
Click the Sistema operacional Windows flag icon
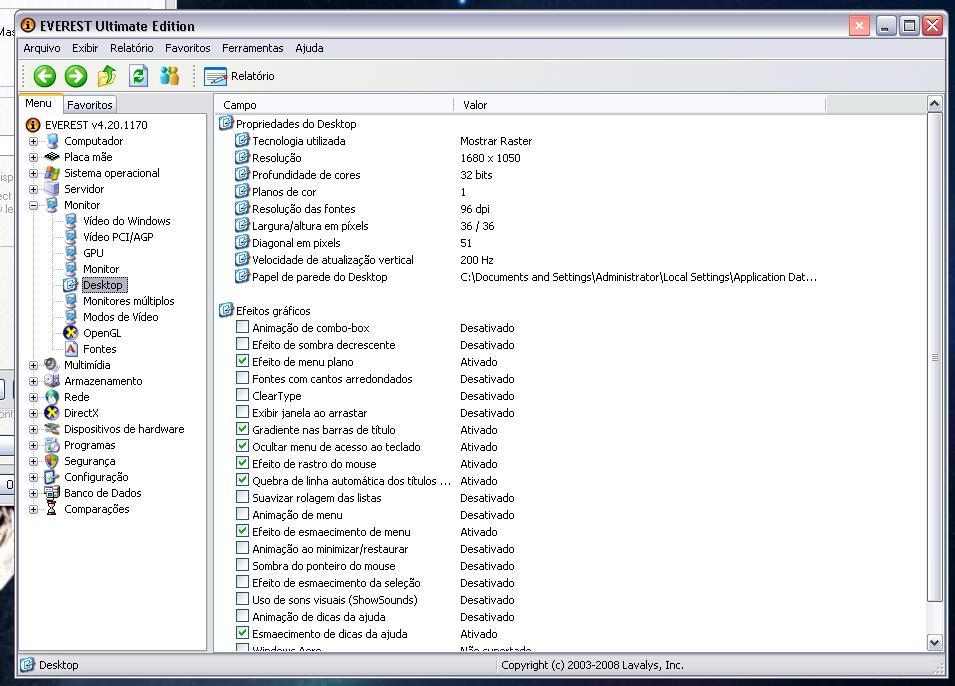click(x=52, y=173)
